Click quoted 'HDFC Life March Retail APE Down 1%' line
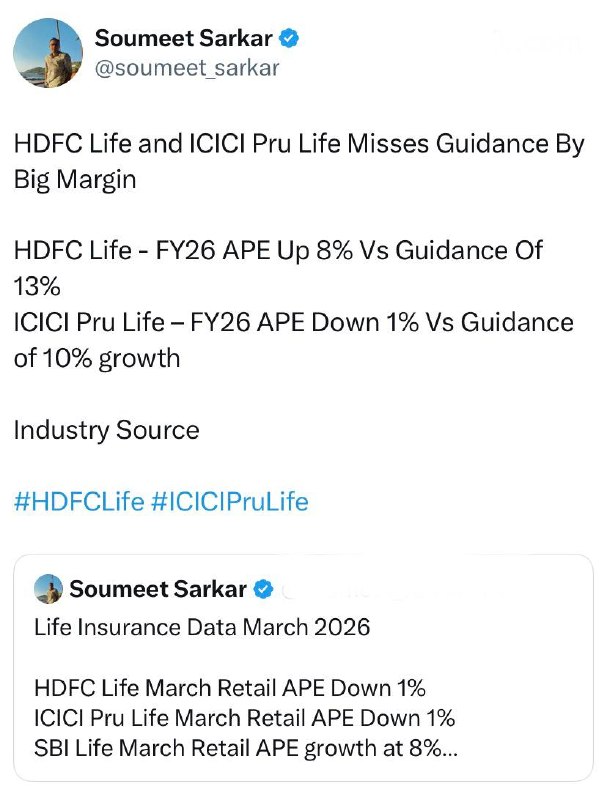Viewport: 607px width, 800px height. point(230,688)
